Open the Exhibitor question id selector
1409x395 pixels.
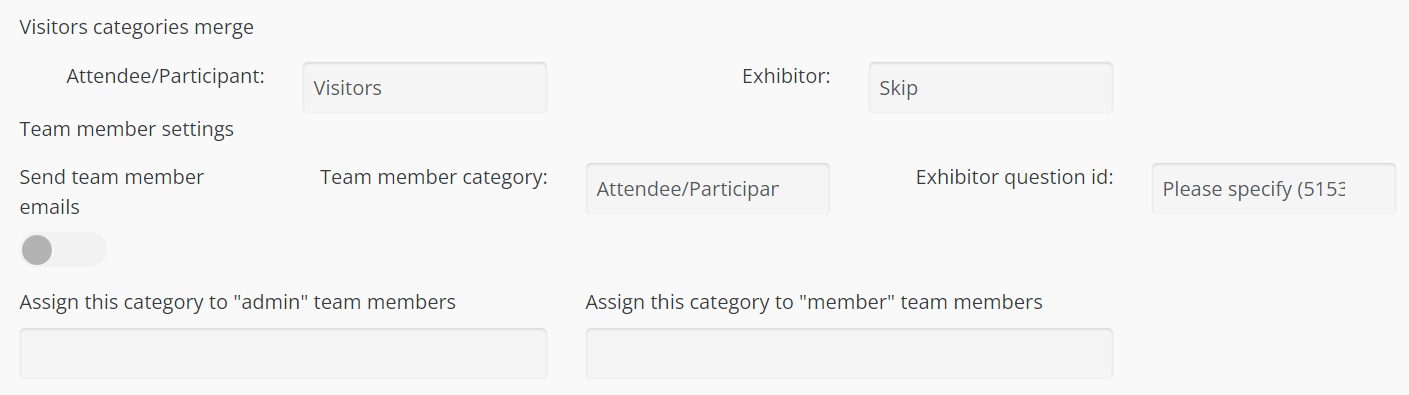(x=1273, y=188)
